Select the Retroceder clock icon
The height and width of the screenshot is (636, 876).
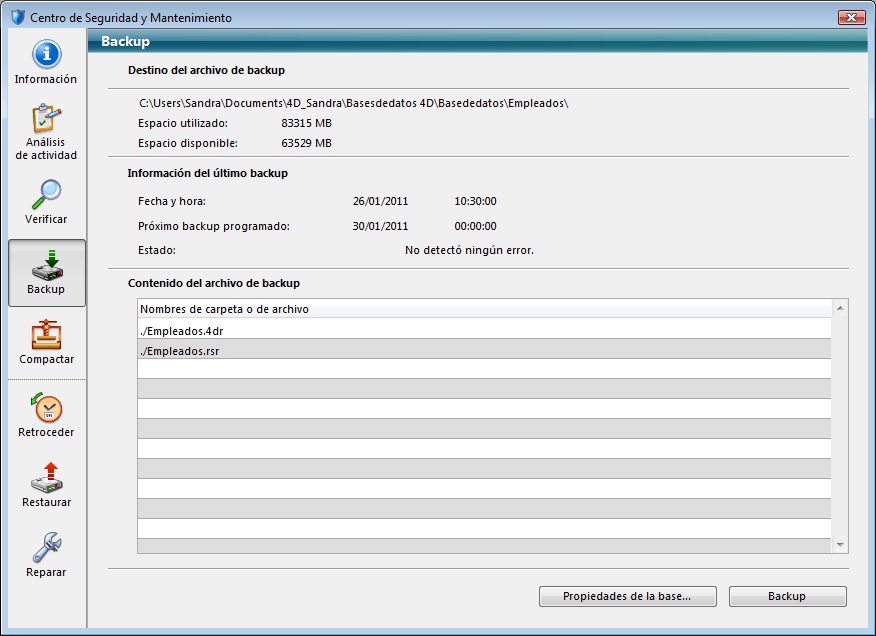pos(46,407)
